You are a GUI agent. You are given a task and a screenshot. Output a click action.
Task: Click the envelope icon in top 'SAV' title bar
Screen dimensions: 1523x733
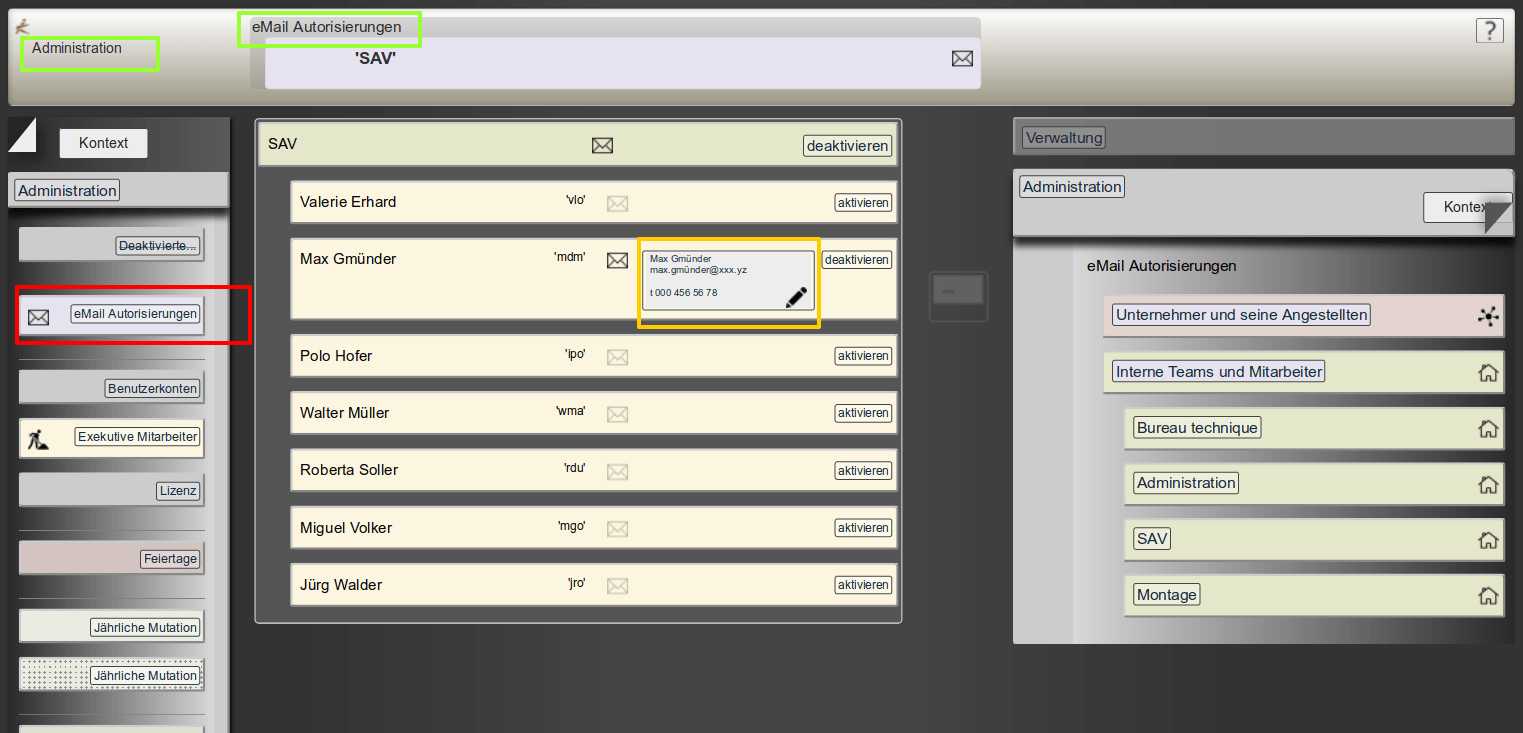pyautogui.click(x=961, y=59)
